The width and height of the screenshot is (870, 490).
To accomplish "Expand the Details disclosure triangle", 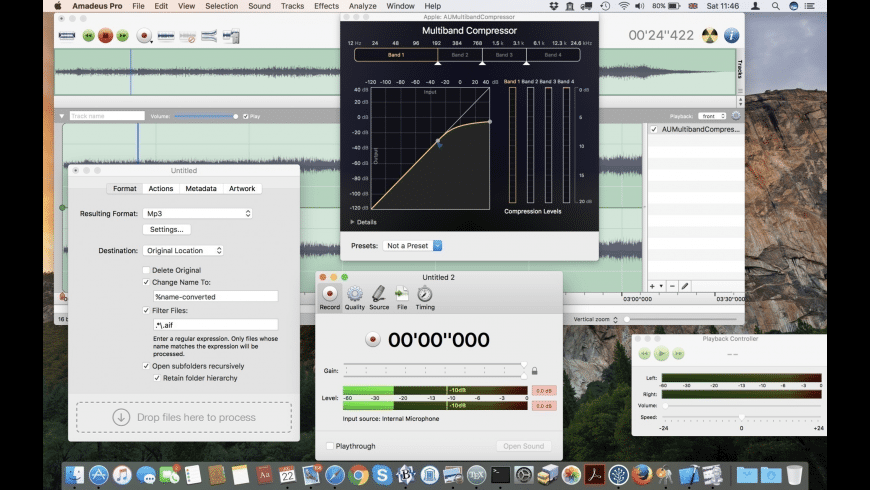I will (x=352, y=222).
